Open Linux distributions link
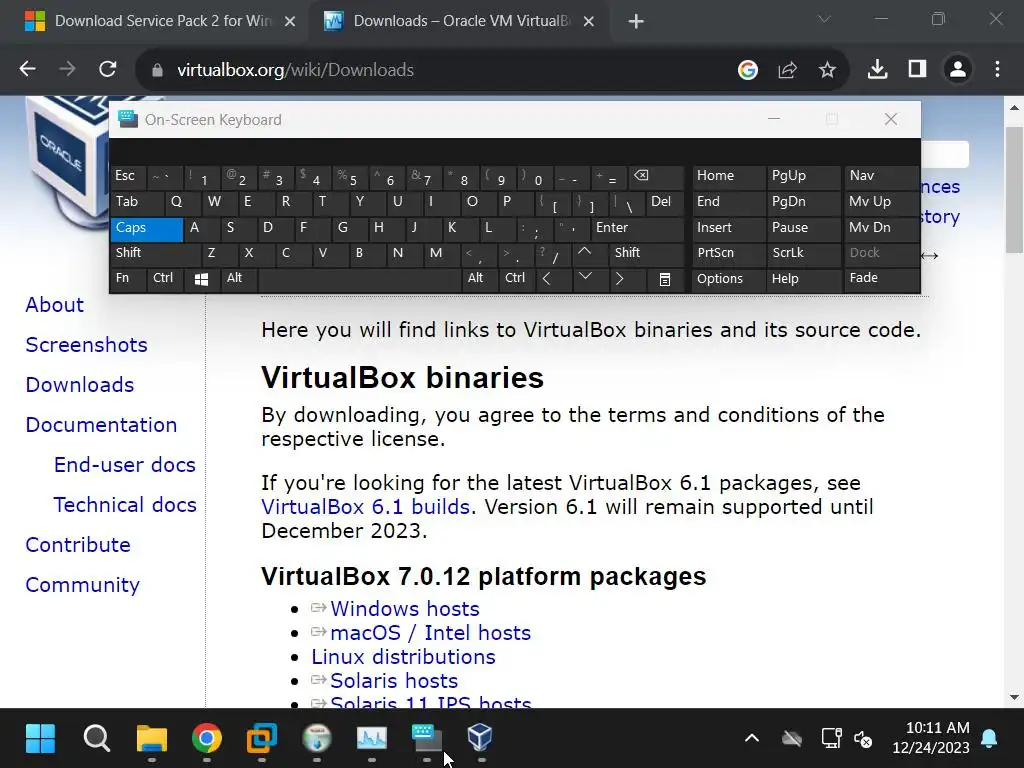The image size is (1024, 768). [403, 657]
